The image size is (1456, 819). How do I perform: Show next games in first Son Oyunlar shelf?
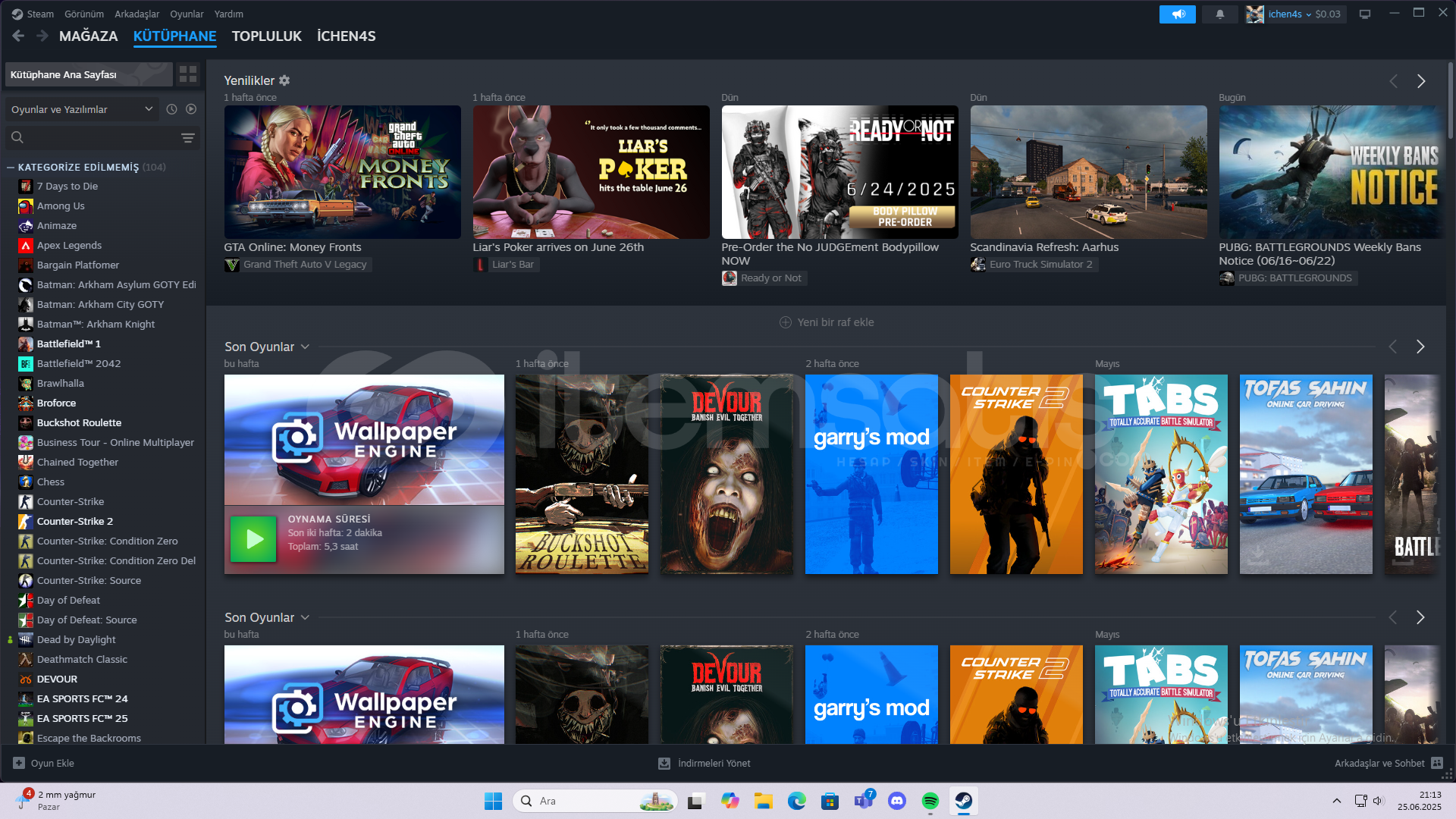coord(1420,347)
